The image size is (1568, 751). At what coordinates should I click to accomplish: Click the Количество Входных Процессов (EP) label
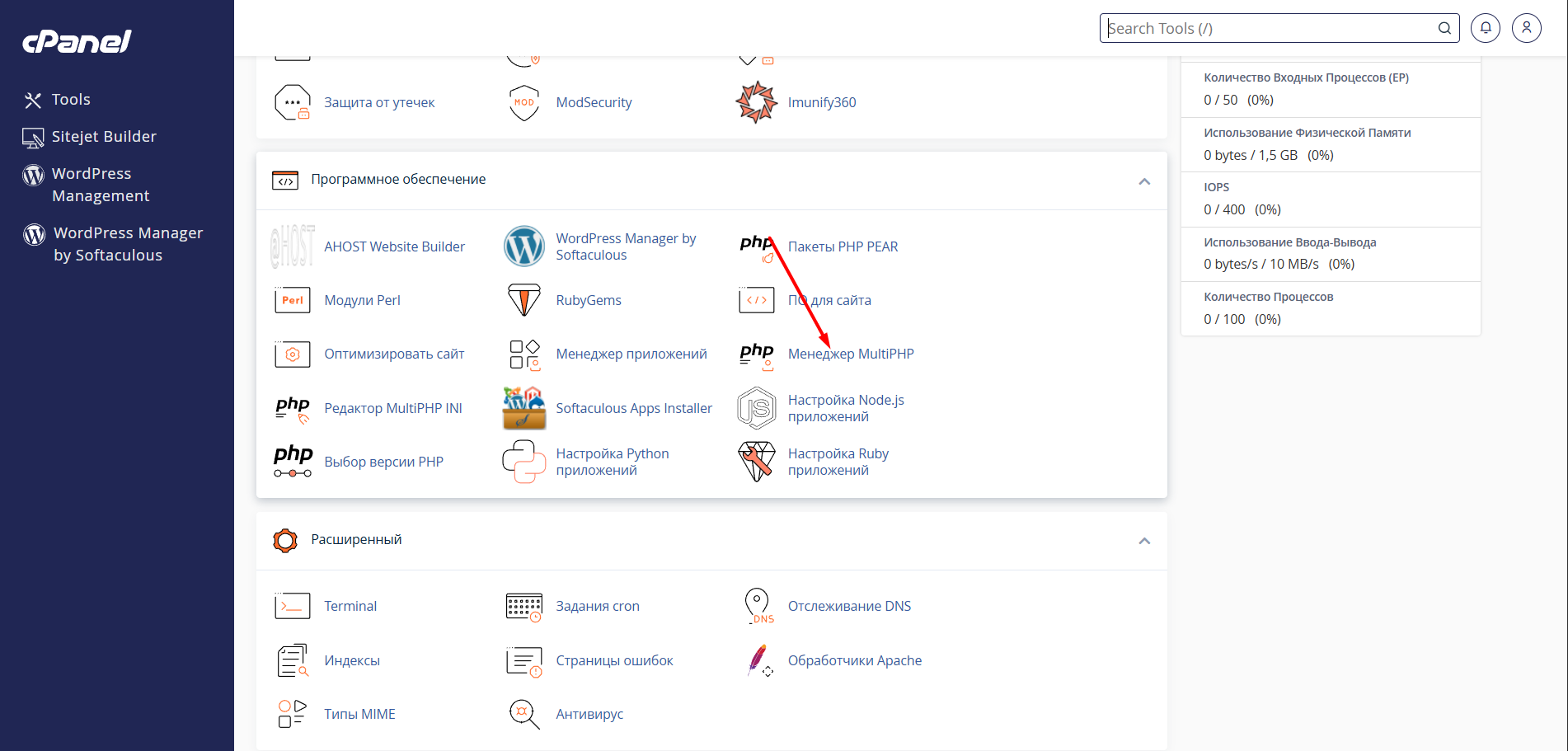pyautogui.click(x=1306, y=77)
